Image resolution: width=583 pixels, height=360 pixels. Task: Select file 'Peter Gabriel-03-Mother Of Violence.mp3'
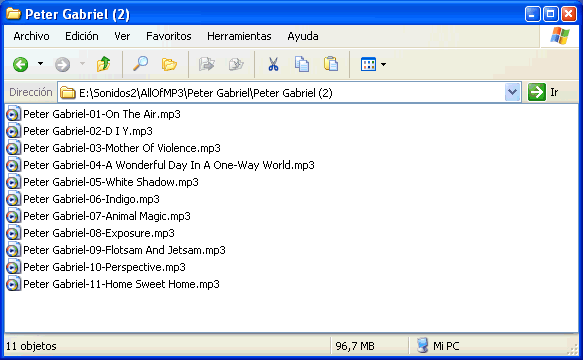click(x=122, y=148)
